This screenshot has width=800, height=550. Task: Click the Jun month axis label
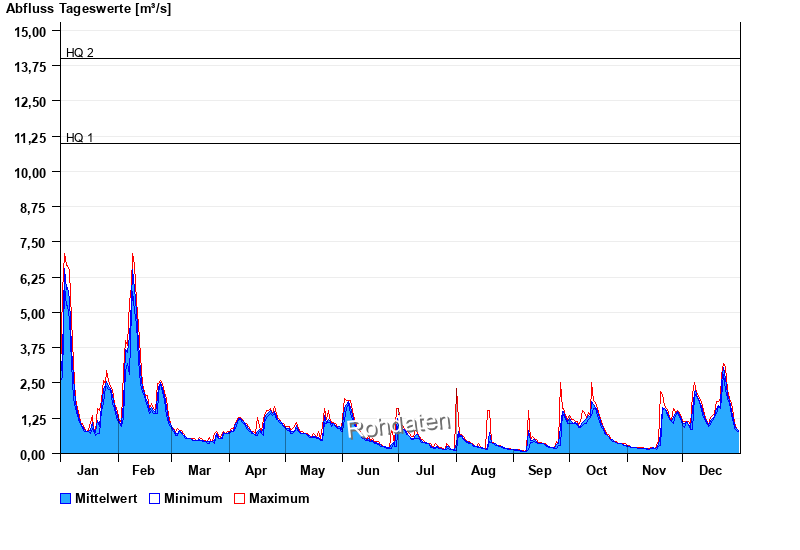[369, 470]
